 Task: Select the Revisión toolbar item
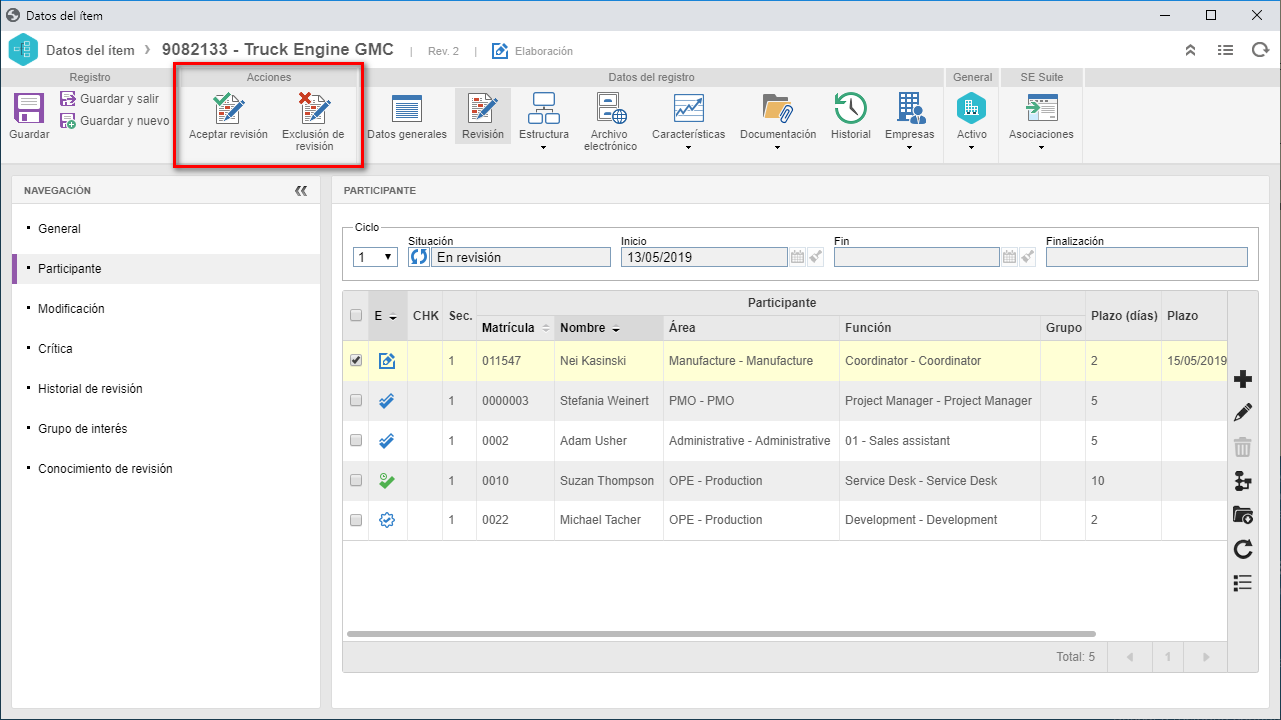pyautogui.click(x=483, y=117)
